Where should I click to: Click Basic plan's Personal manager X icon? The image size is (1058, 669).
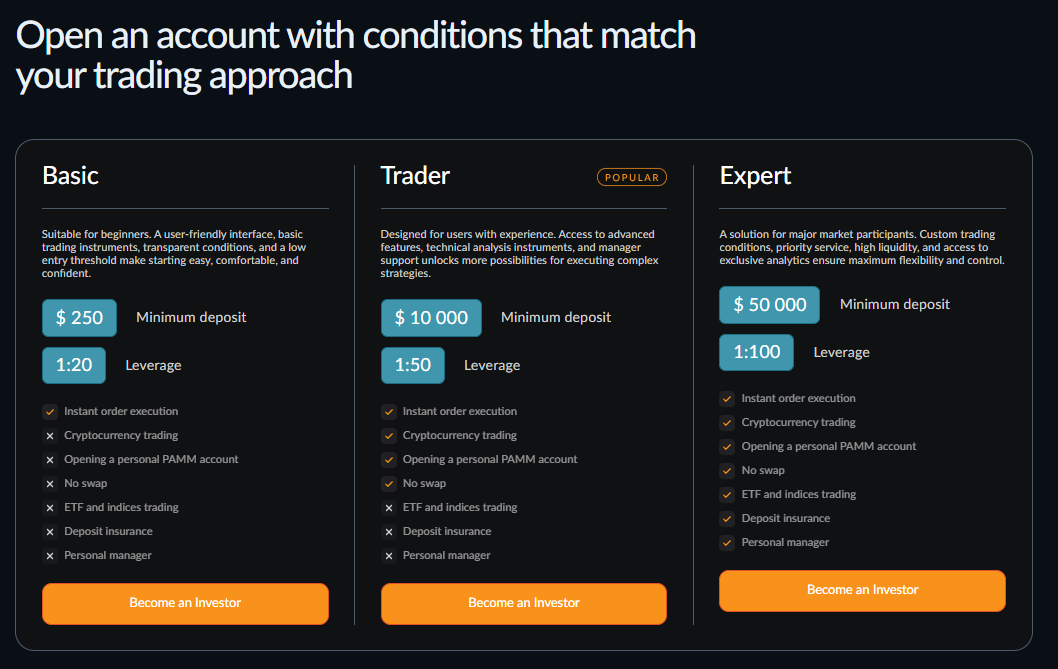(50, 555)
